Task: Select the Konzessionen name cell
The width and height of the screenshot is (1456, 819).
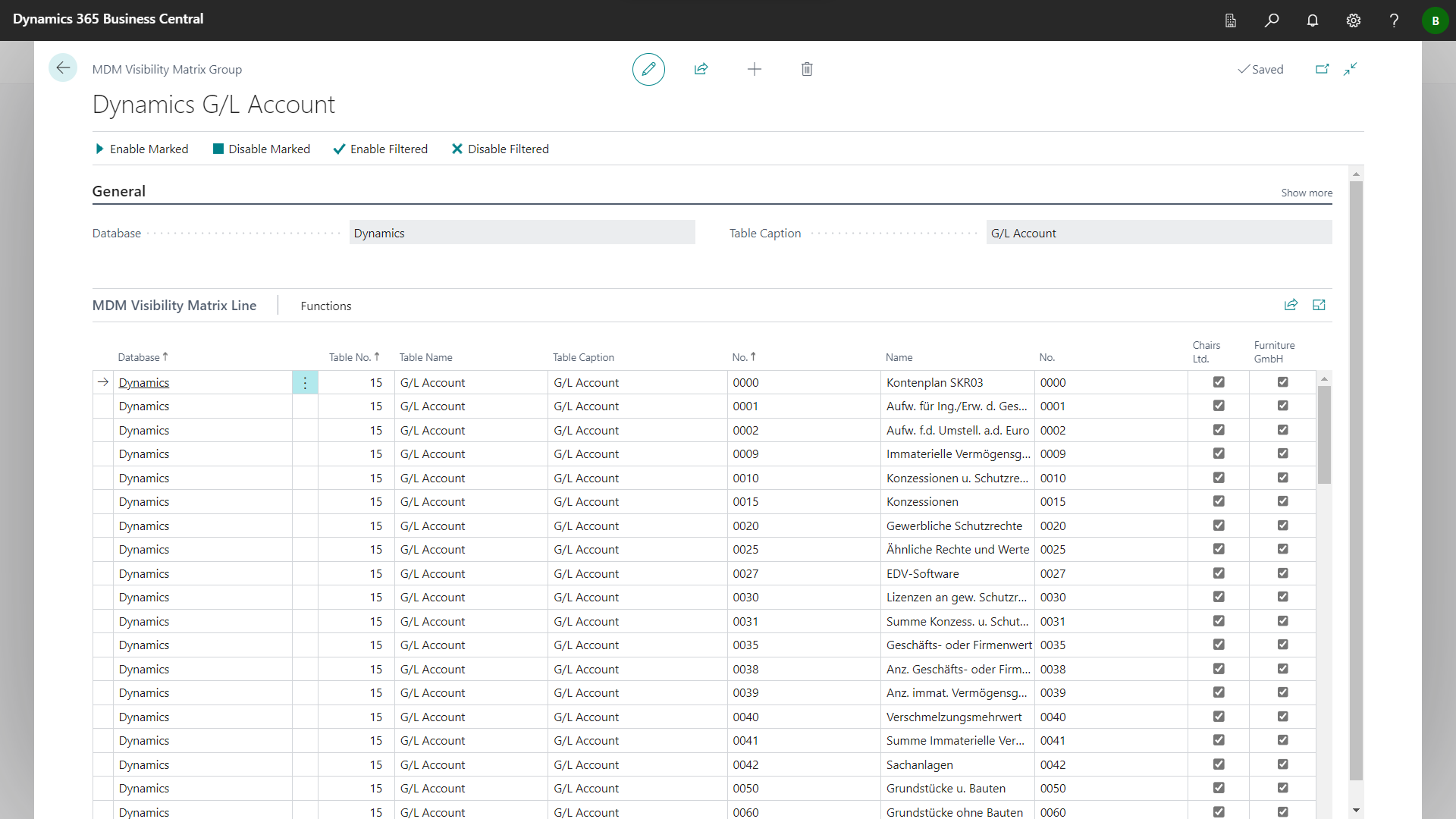Action: pyautogui.click(x=958, y=502)
